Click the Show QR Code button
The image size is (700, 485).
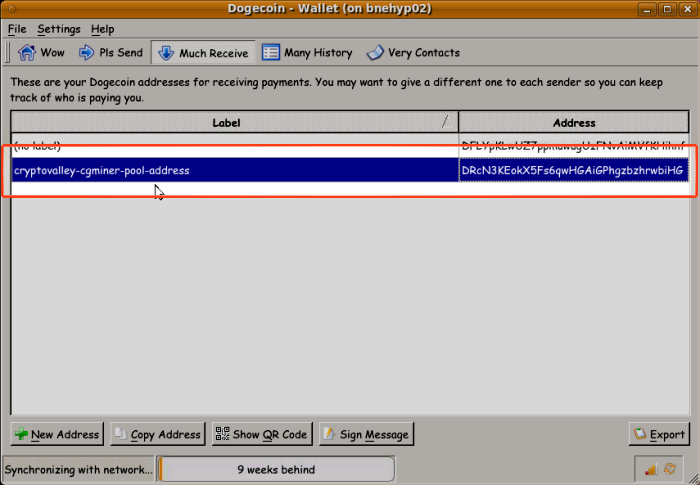click(262, 434)
